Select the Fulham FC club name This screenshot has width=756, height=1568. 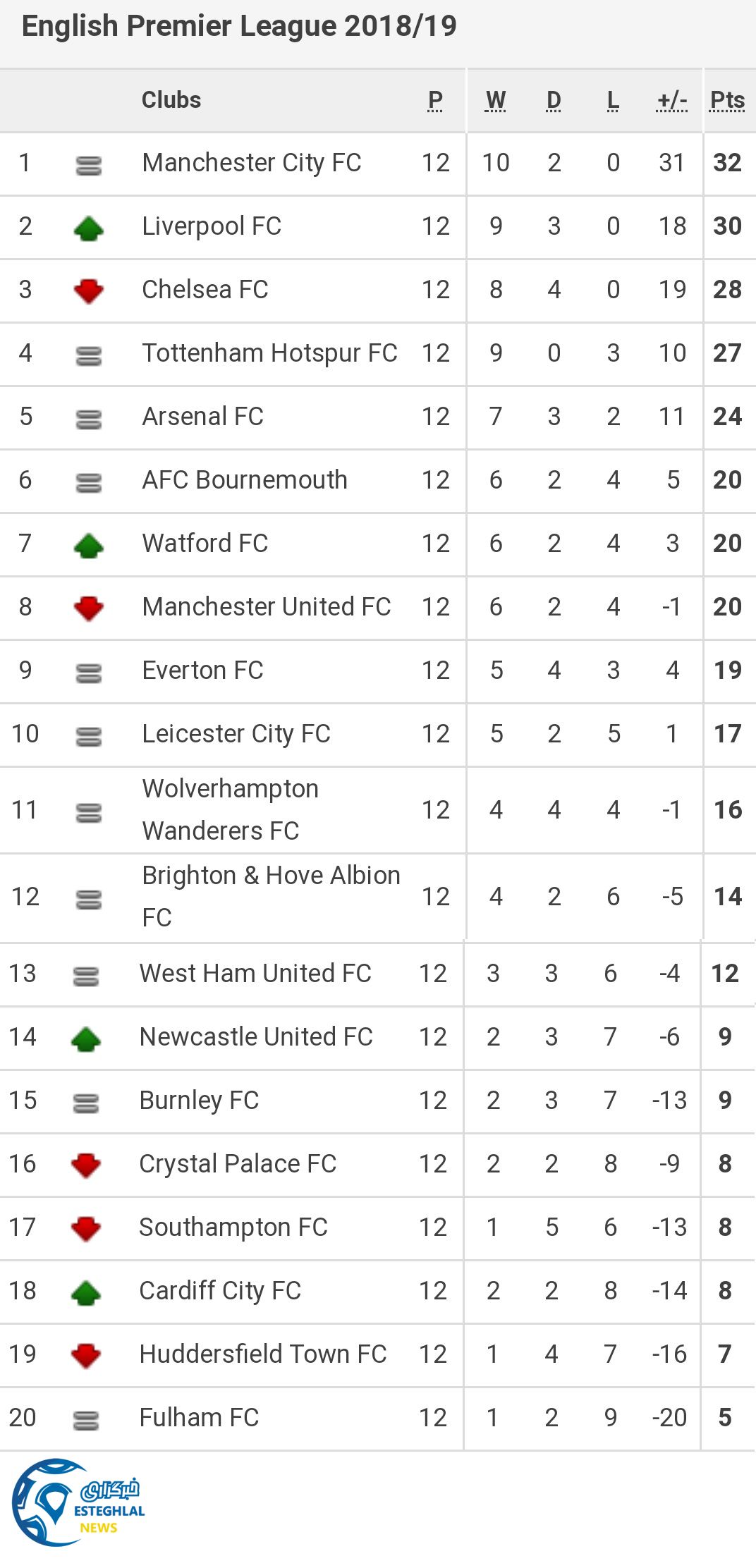[199, 1417]
